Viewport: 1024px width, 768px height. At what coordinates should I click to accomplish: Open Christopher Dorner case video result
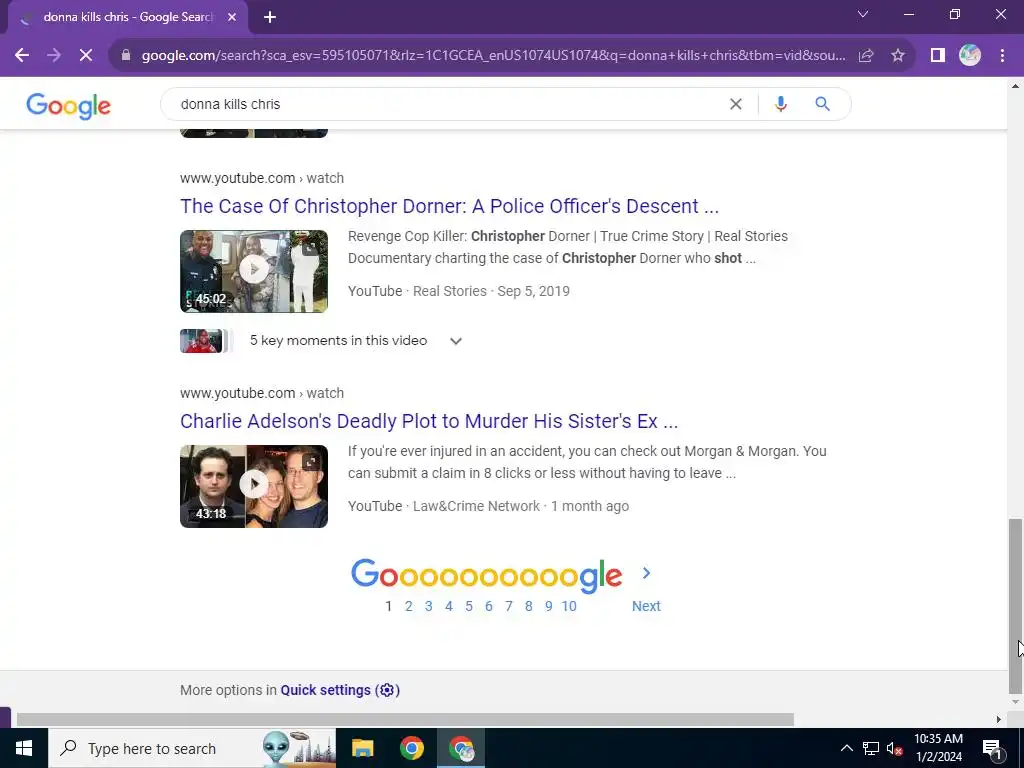[449, 206]
